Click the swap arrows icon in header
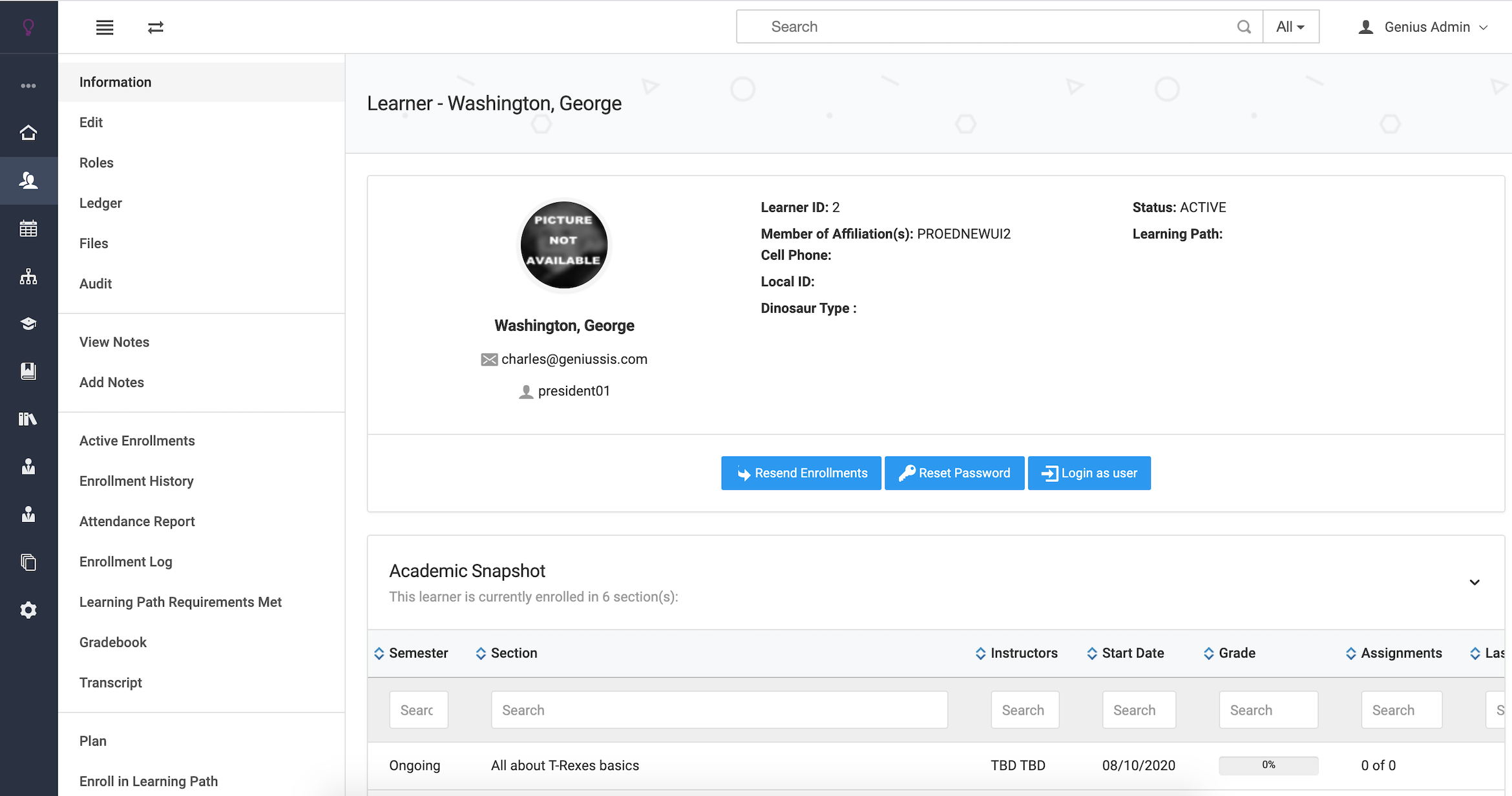Image resolution: width=1512 pixels, height=796 pixels. coord(156,27)
